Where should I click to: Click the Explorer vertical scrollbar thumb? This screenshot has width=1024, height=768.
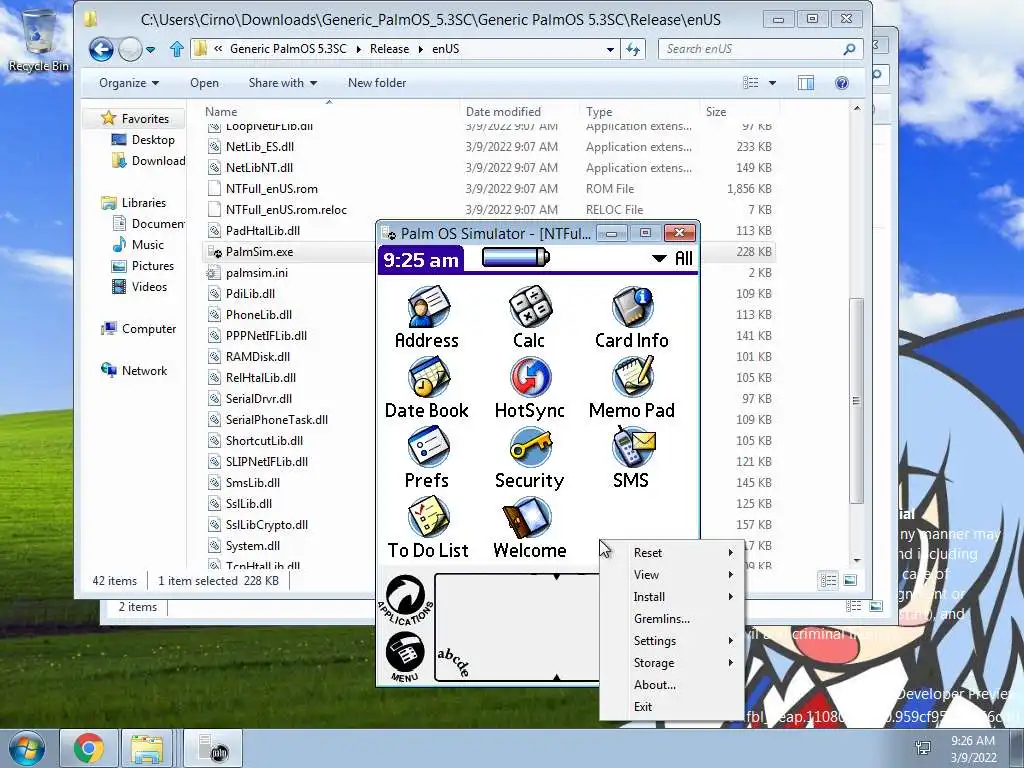[856, 400]
